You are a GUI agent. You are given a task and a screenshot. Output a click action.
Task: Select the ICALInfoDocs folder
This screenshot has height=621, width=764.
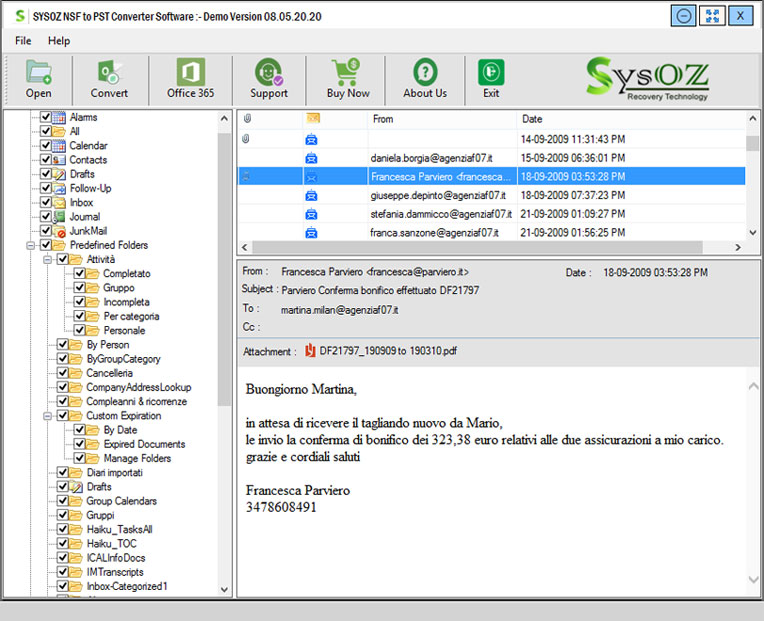(x=116, y=558)
